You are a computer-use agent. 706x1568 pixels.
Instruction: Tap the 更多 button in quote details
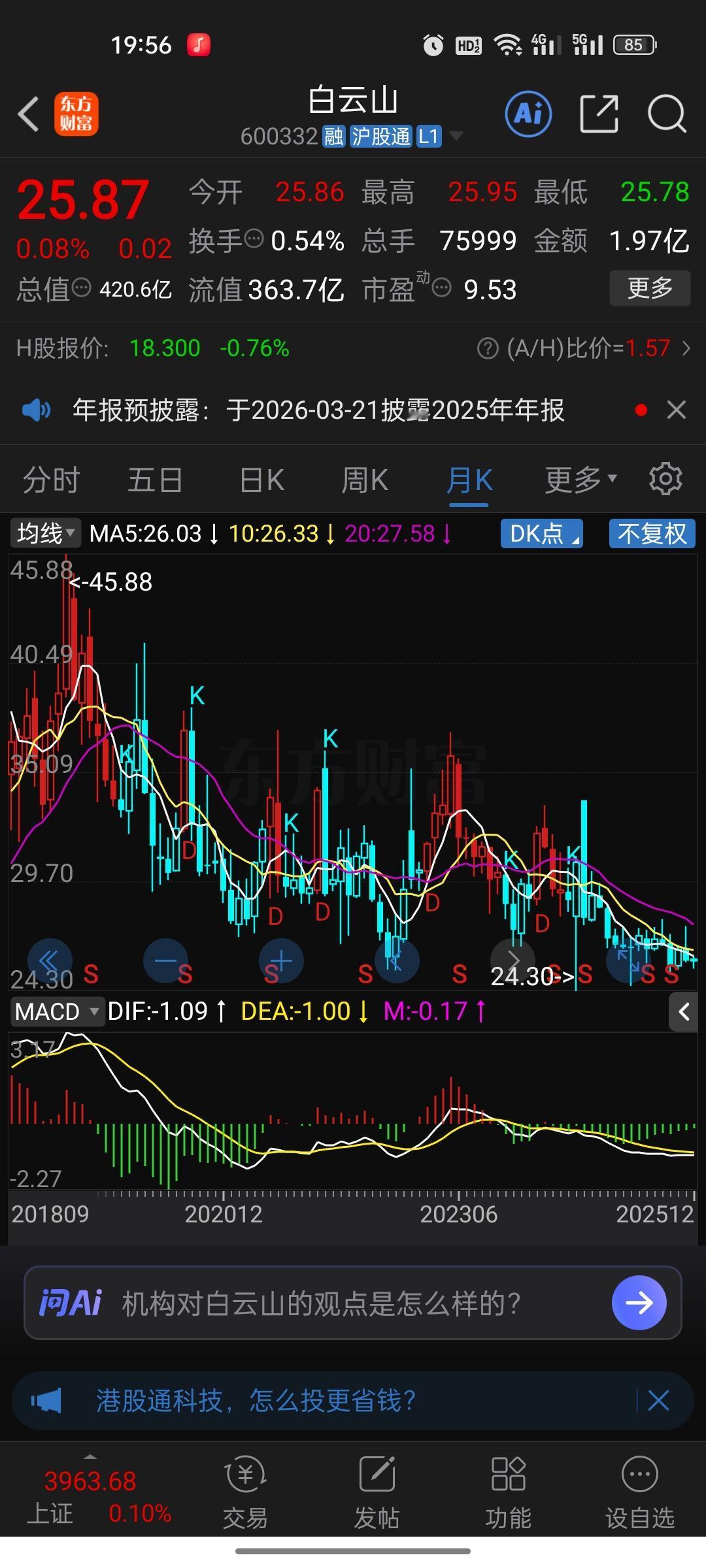pos(650,287)
